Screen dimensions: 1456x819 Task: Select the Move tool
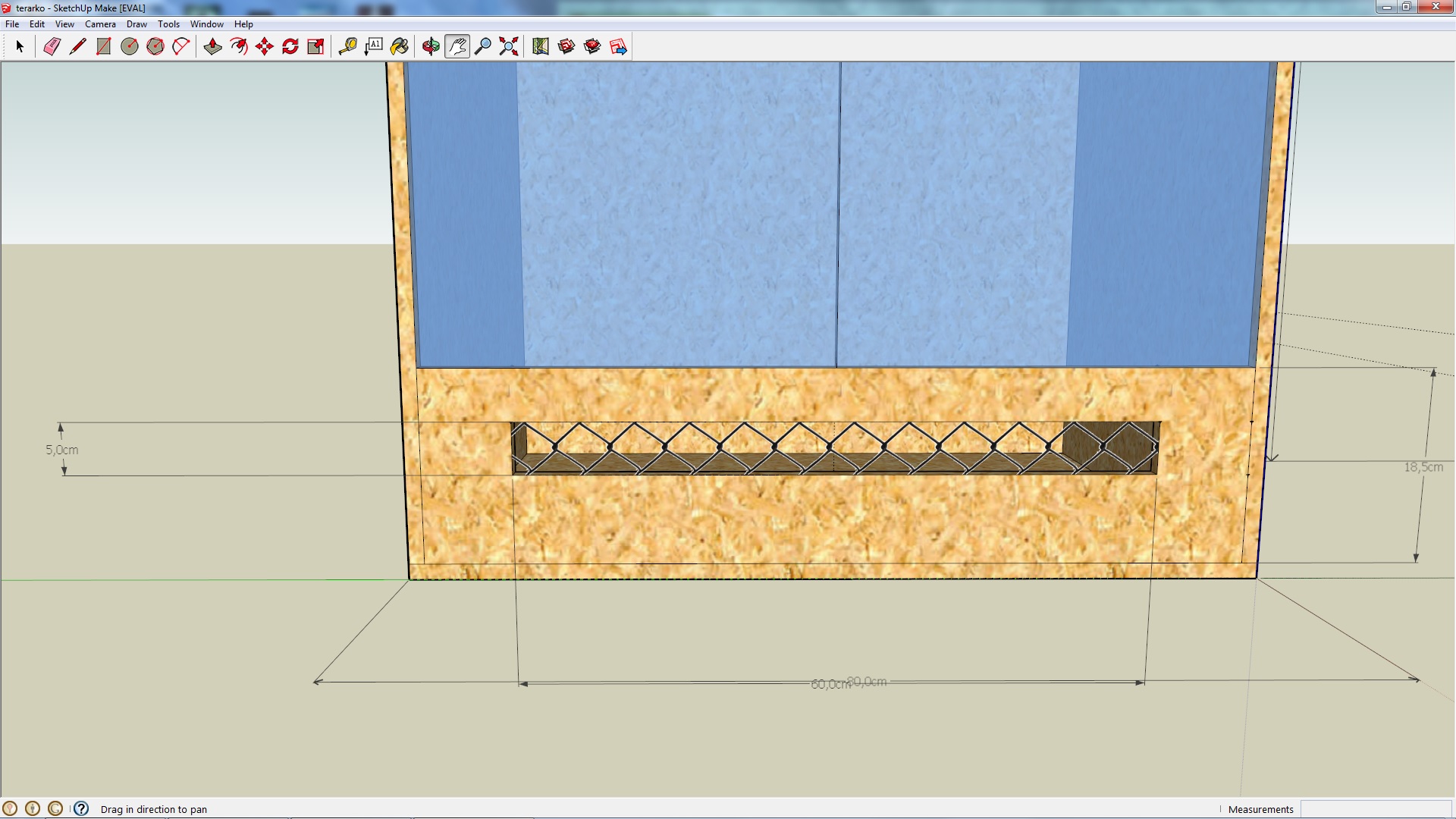[265, 47]
